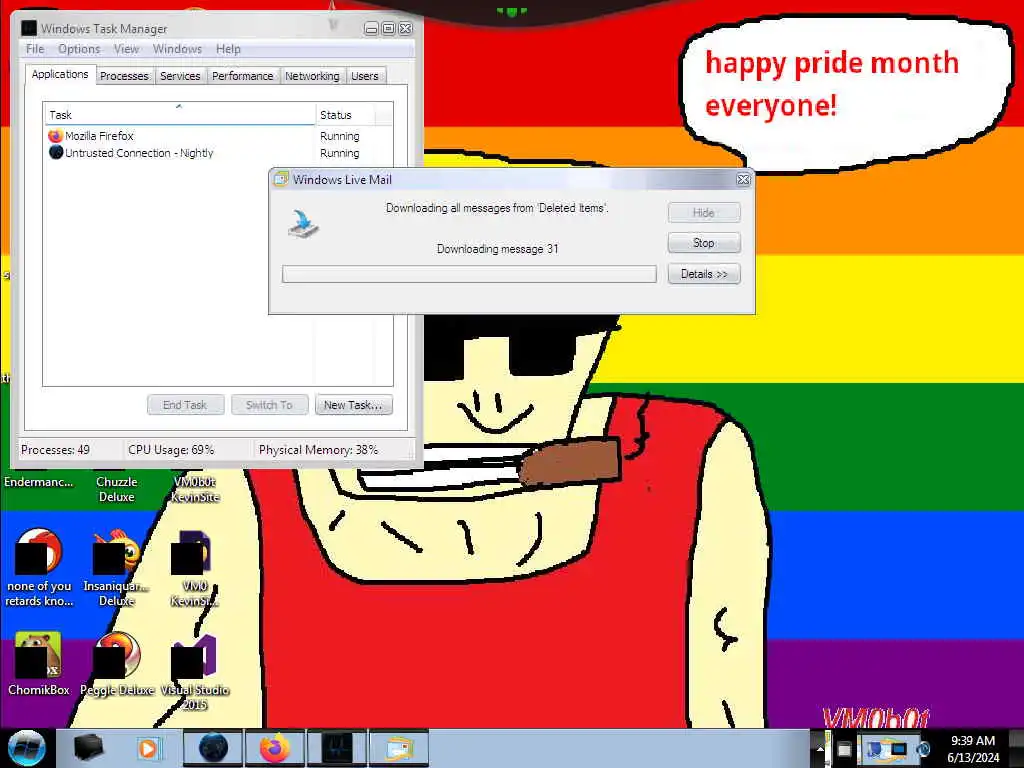Image resolution: width=1024 pixels, height=768 pixels.
Task: Open the View menu in Task Manager
Action: [126, 49]
